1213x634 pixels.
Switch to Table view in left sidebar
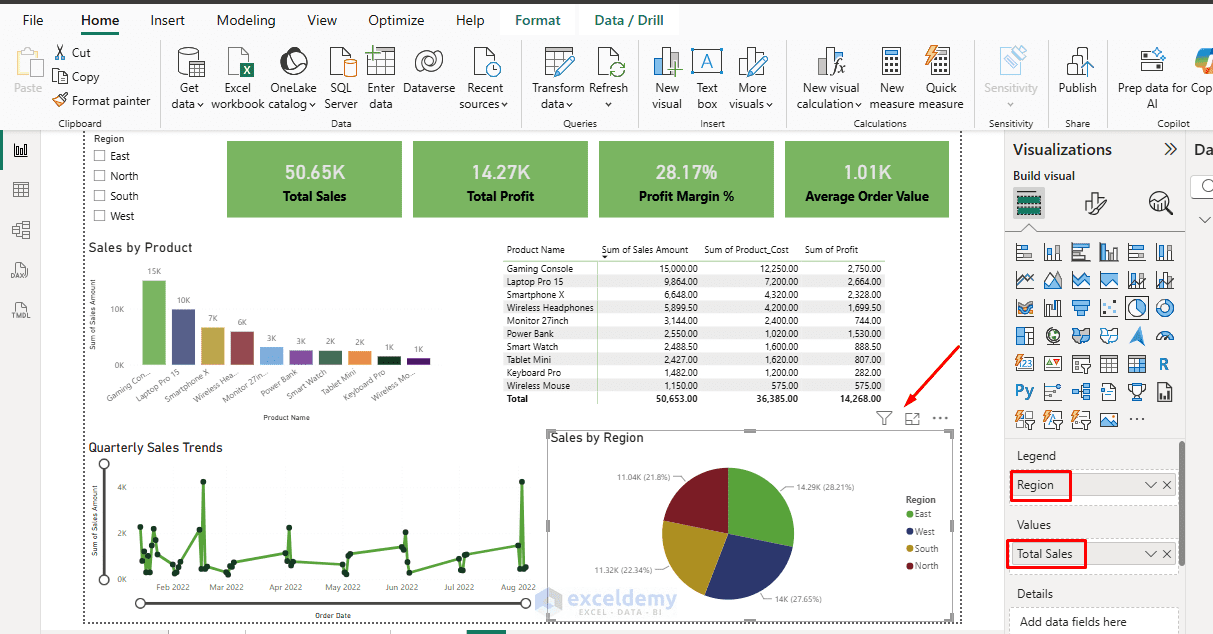21,190
